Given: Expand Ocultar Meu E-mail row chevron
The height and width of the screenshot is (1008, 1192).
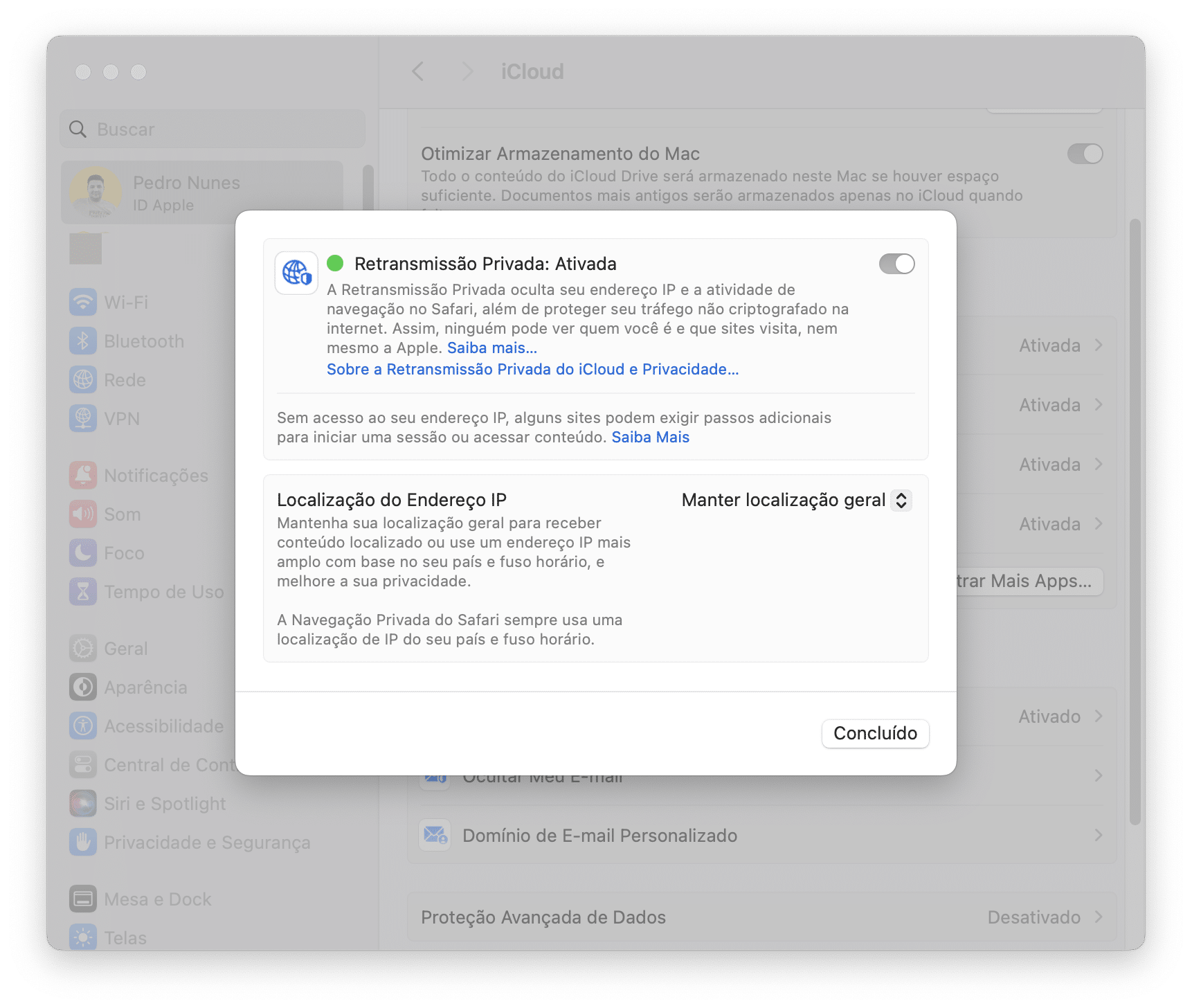Looking at the screenshot, I should [x=1099, y=775].
